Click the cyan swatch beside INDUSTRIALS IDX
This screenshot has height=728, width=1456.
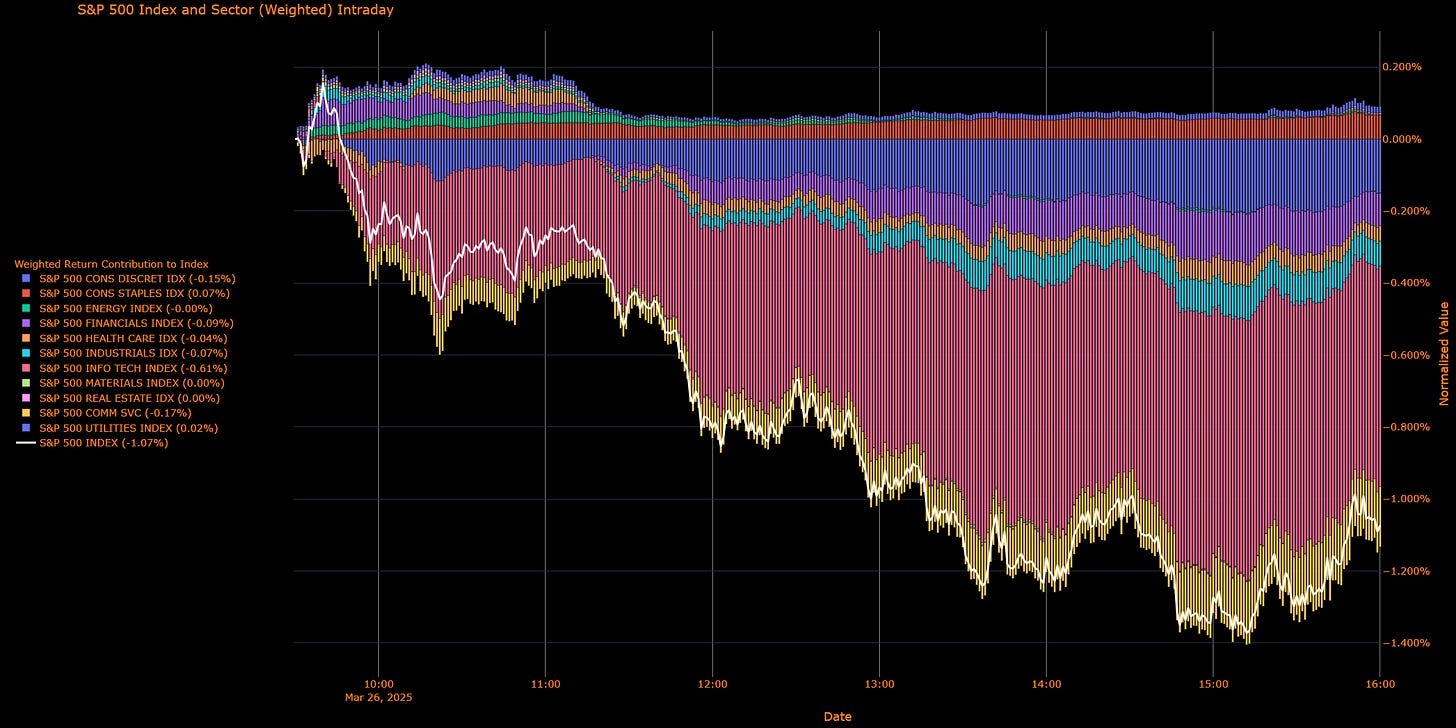pyautogui.click(x=26, y=353)
